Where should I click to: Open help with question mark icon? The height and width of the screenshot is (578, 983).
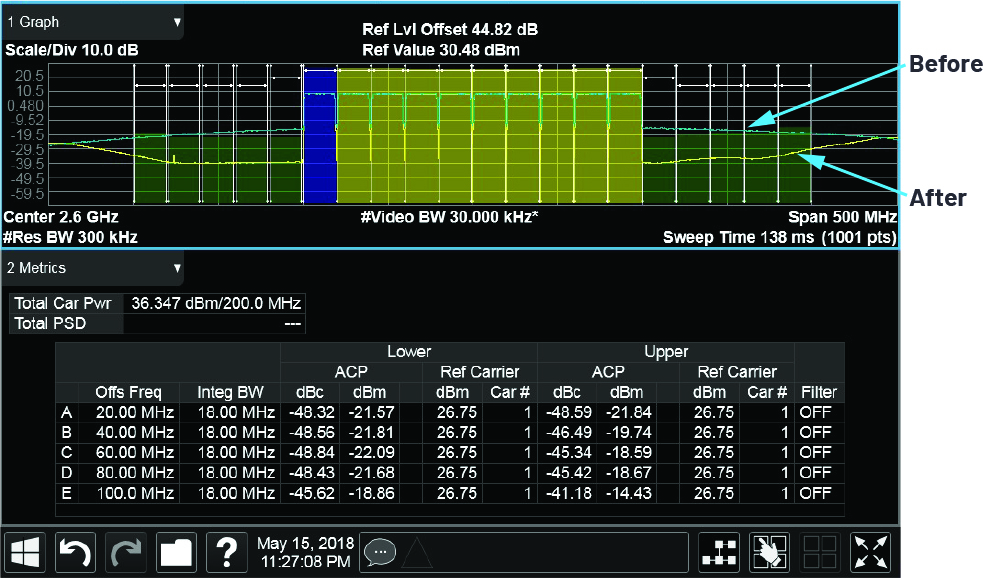227,553
